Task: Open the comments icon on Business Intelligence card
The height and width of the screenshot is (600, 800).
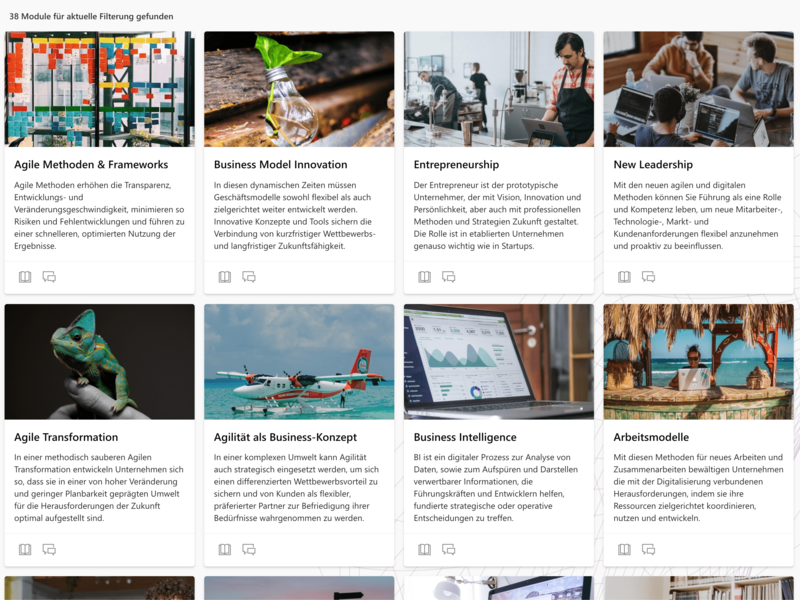Action: point(448,549)
